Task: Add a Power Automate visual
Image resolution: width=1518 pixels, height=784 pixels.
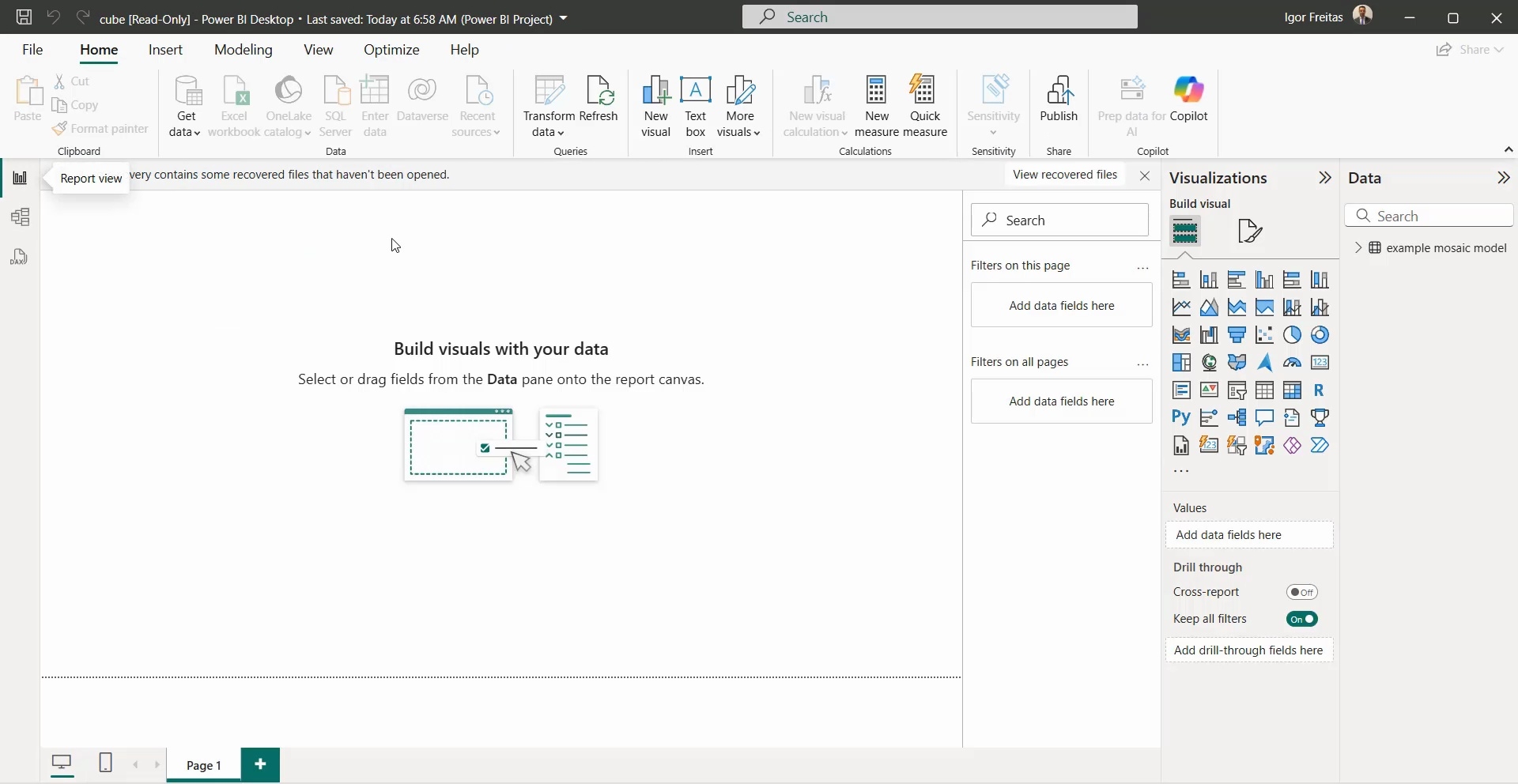Action: (1320, 446)
